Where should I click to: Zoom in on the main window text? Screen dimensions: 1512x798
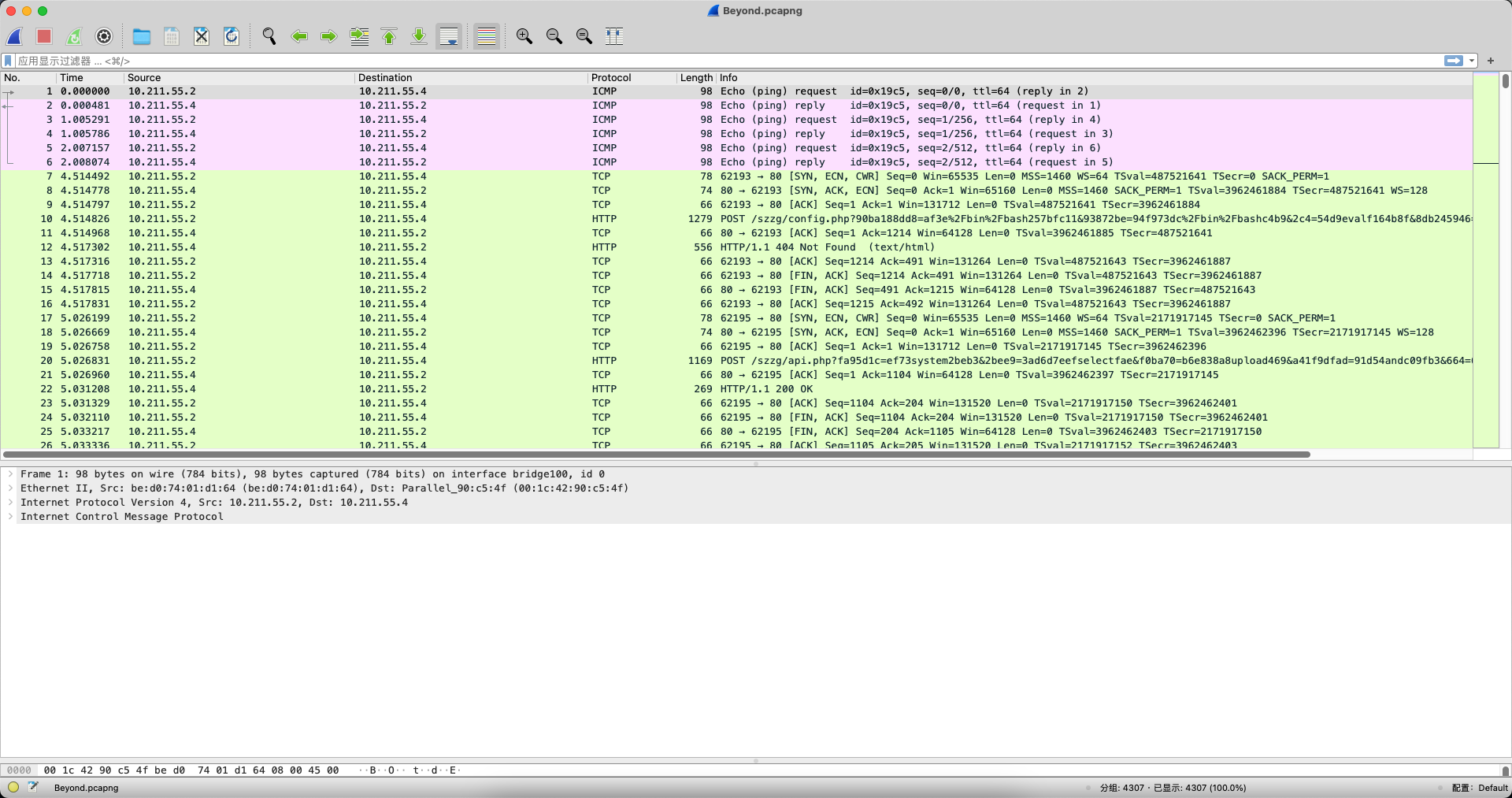click(524, 36)
